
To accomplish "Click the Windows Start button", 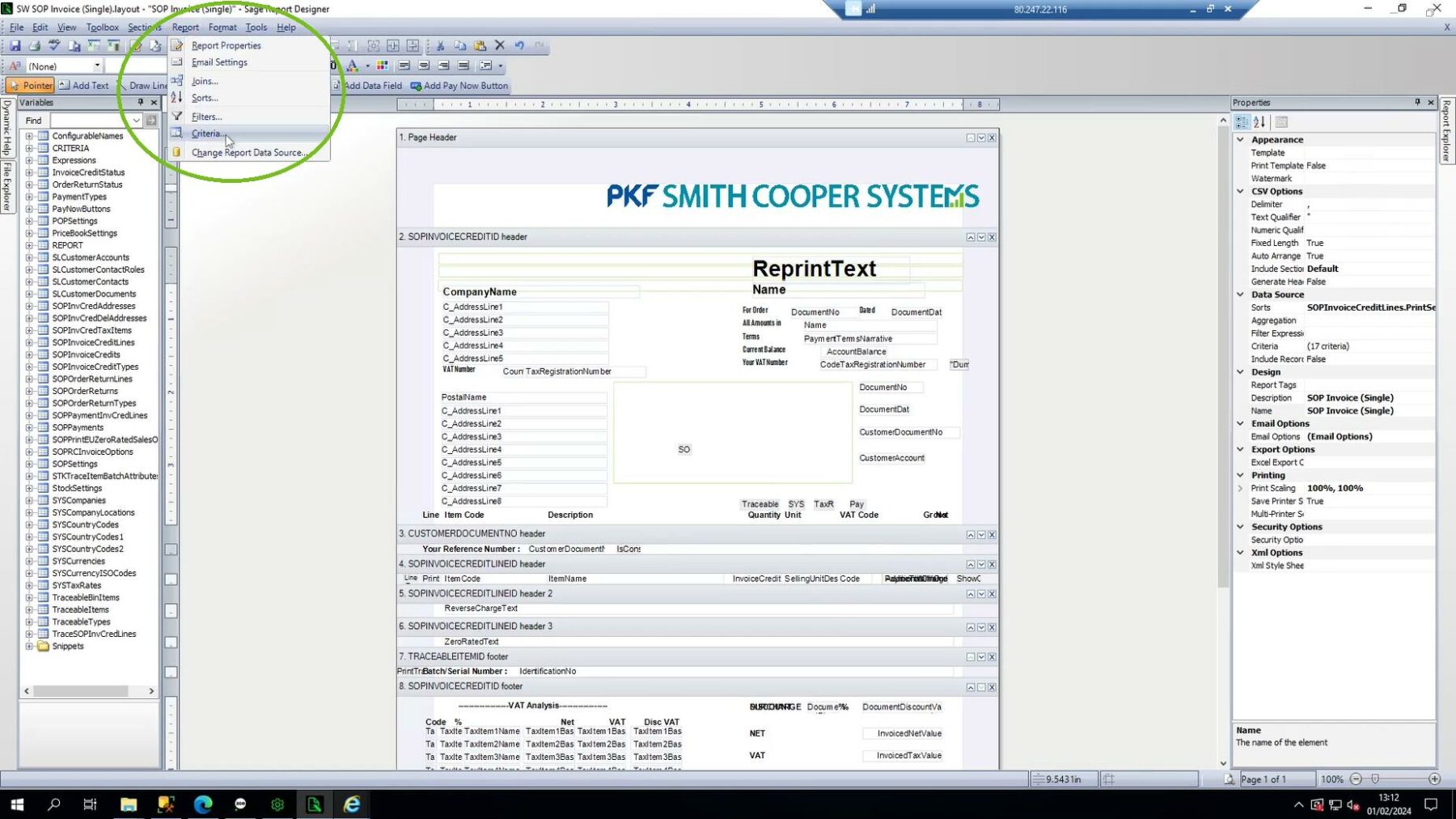I will point(17,804).
